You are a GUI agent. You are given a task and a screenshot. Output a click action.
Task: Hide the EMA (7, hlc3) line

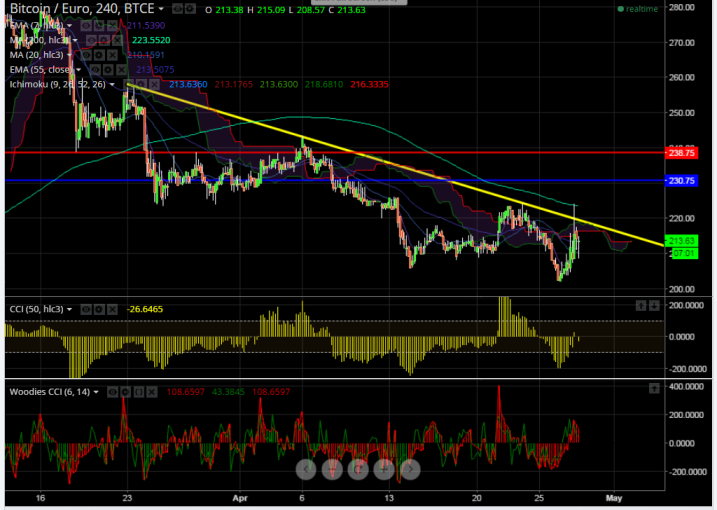[86, 26]
